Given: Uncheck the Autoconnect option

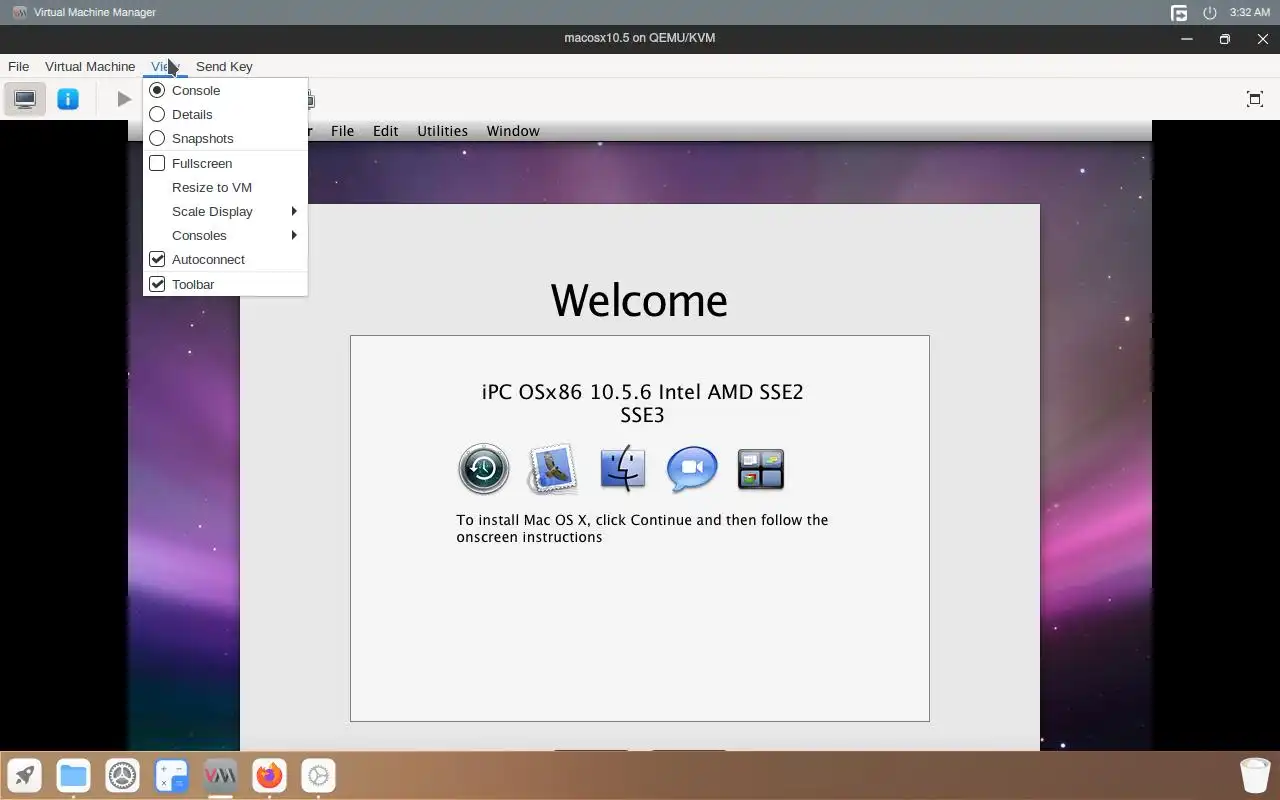Looking at the screenshot, I should pyautogui.click(x=225, y=259).
